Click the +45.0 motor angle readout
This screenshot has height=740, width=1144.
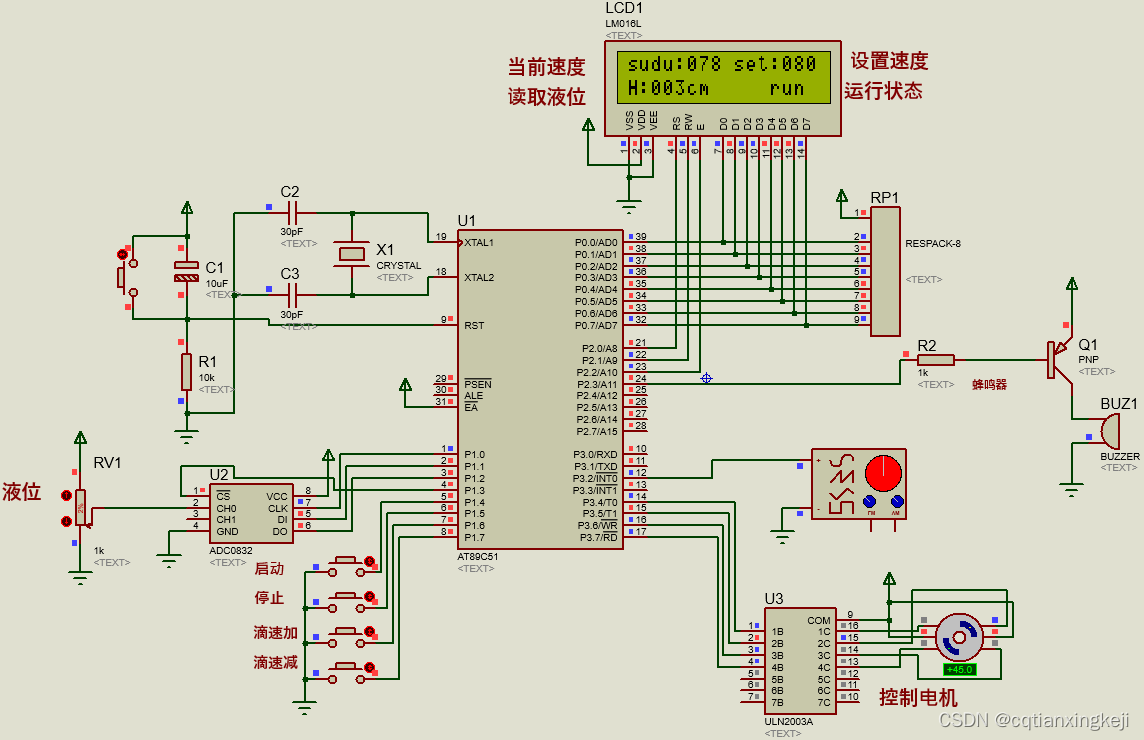[959, 669]
